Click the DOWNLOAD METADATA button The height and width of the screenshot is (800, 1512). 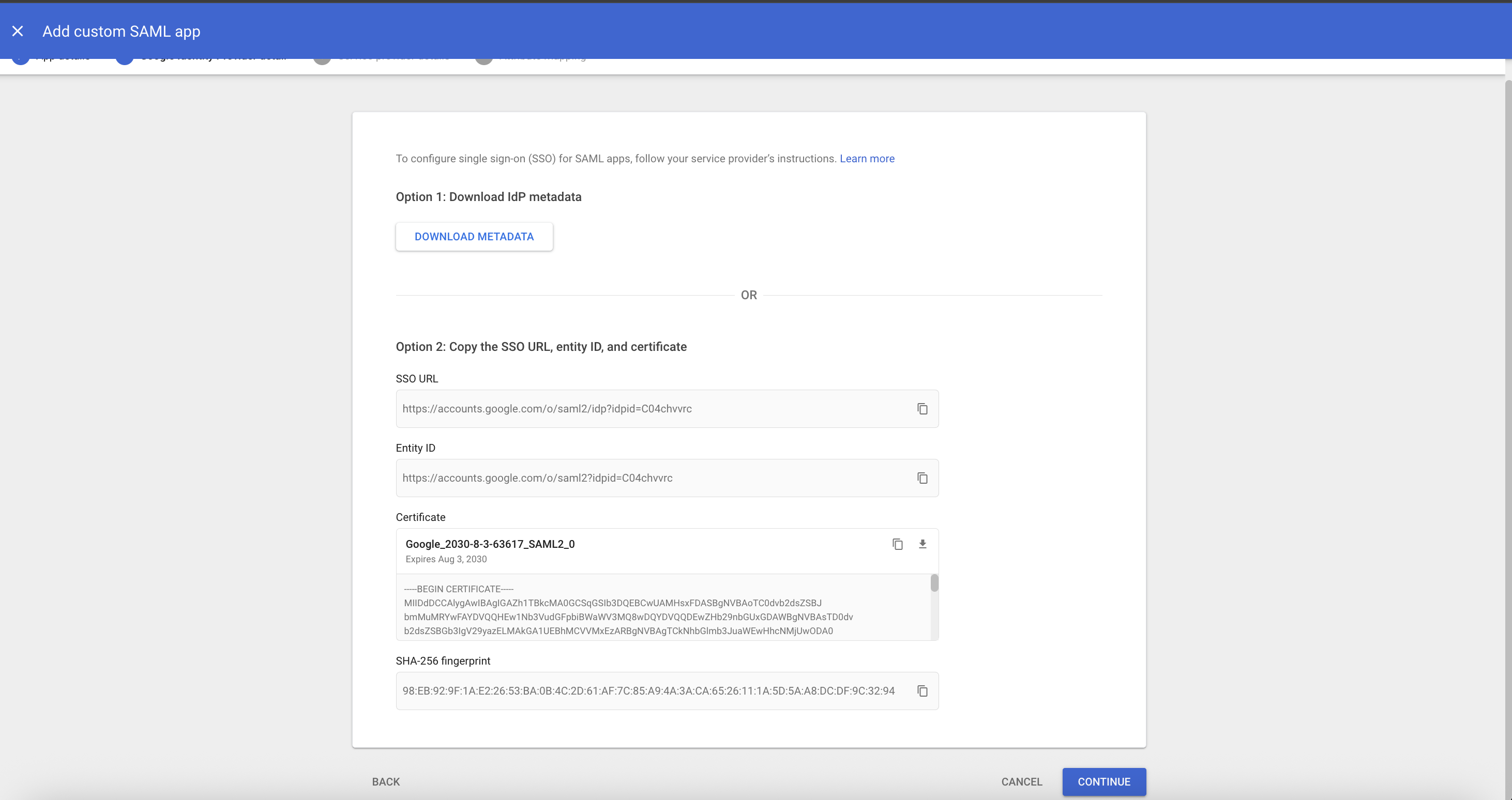(x=474, y=236)
